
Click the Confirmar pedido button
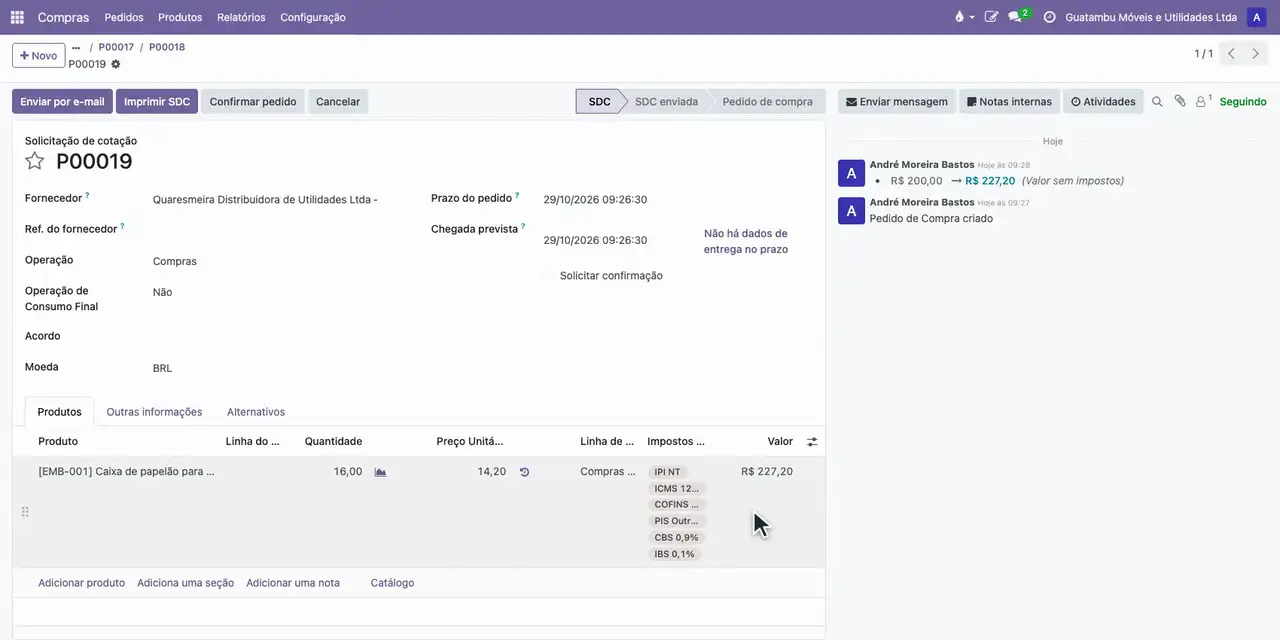[x=253, y=101]
